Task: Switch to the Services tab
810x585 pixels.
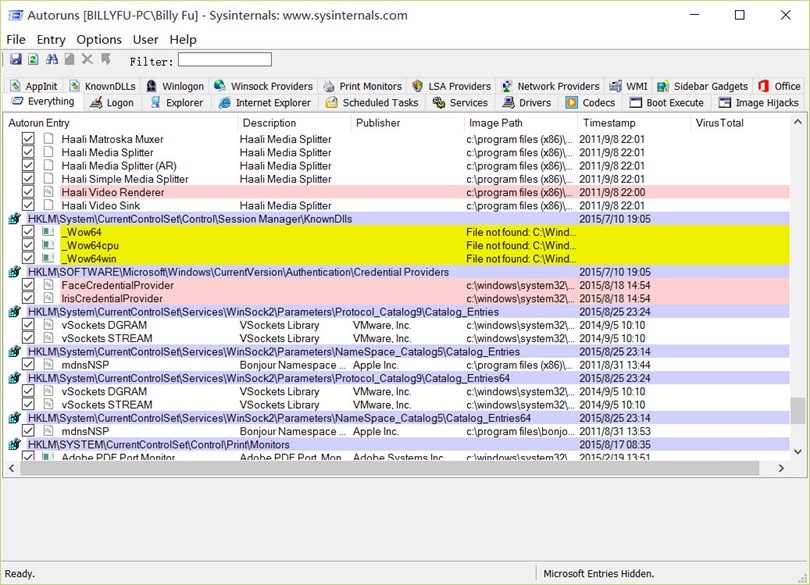Action: (x=460, y=102)
